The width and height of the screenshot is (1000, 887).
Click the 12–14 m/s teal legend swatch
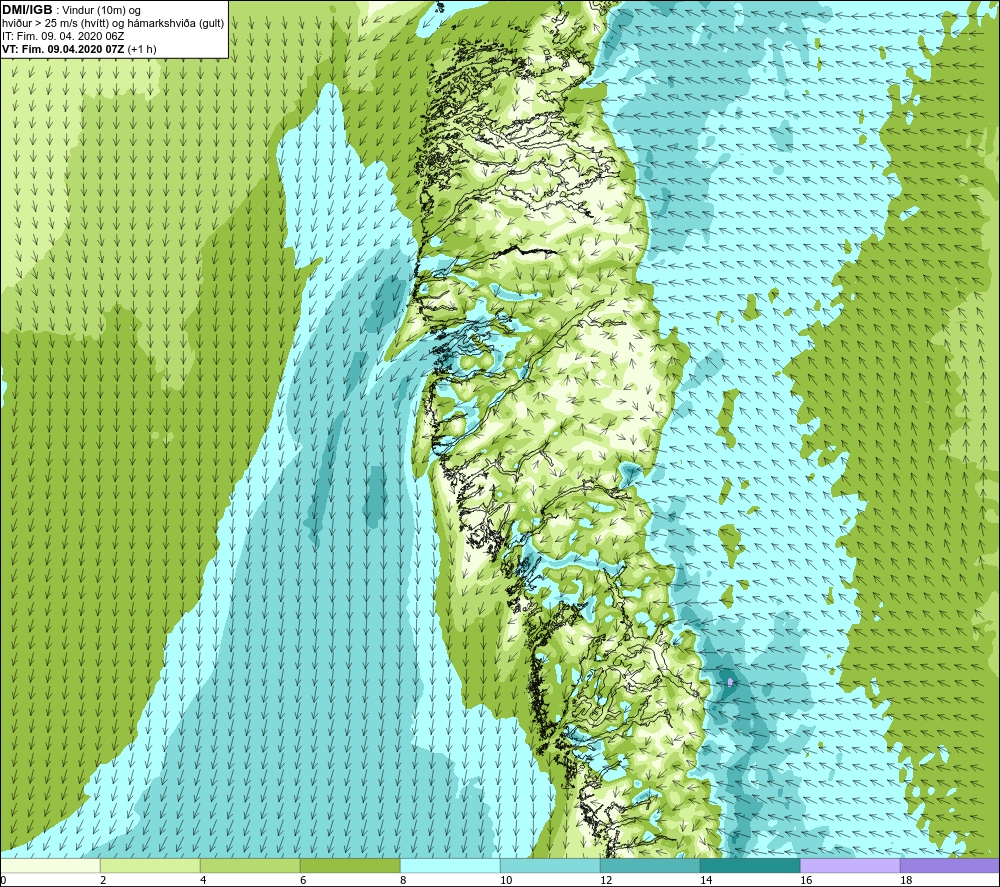[650, 865]
